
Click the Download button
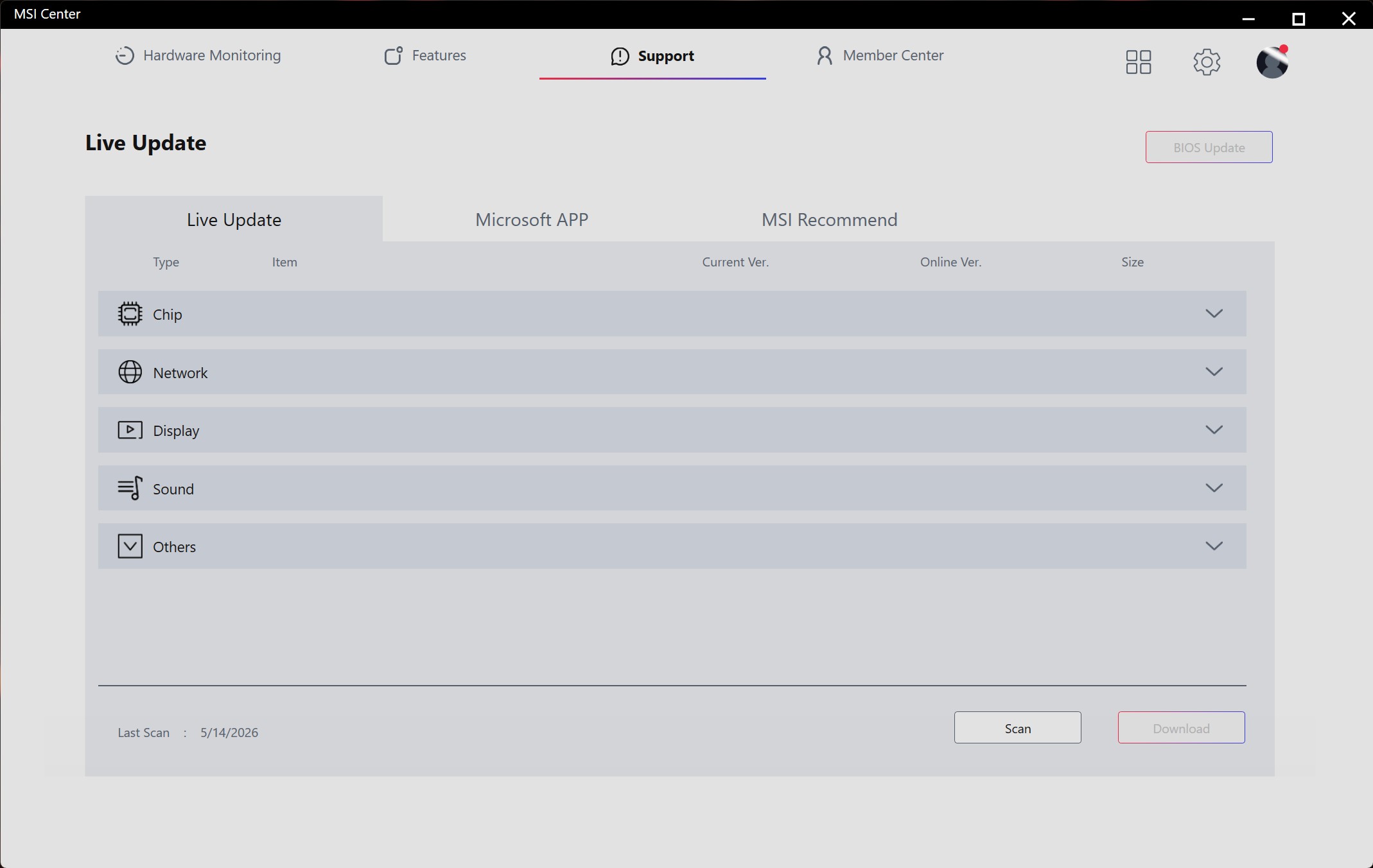click(x=1181, y=727)
